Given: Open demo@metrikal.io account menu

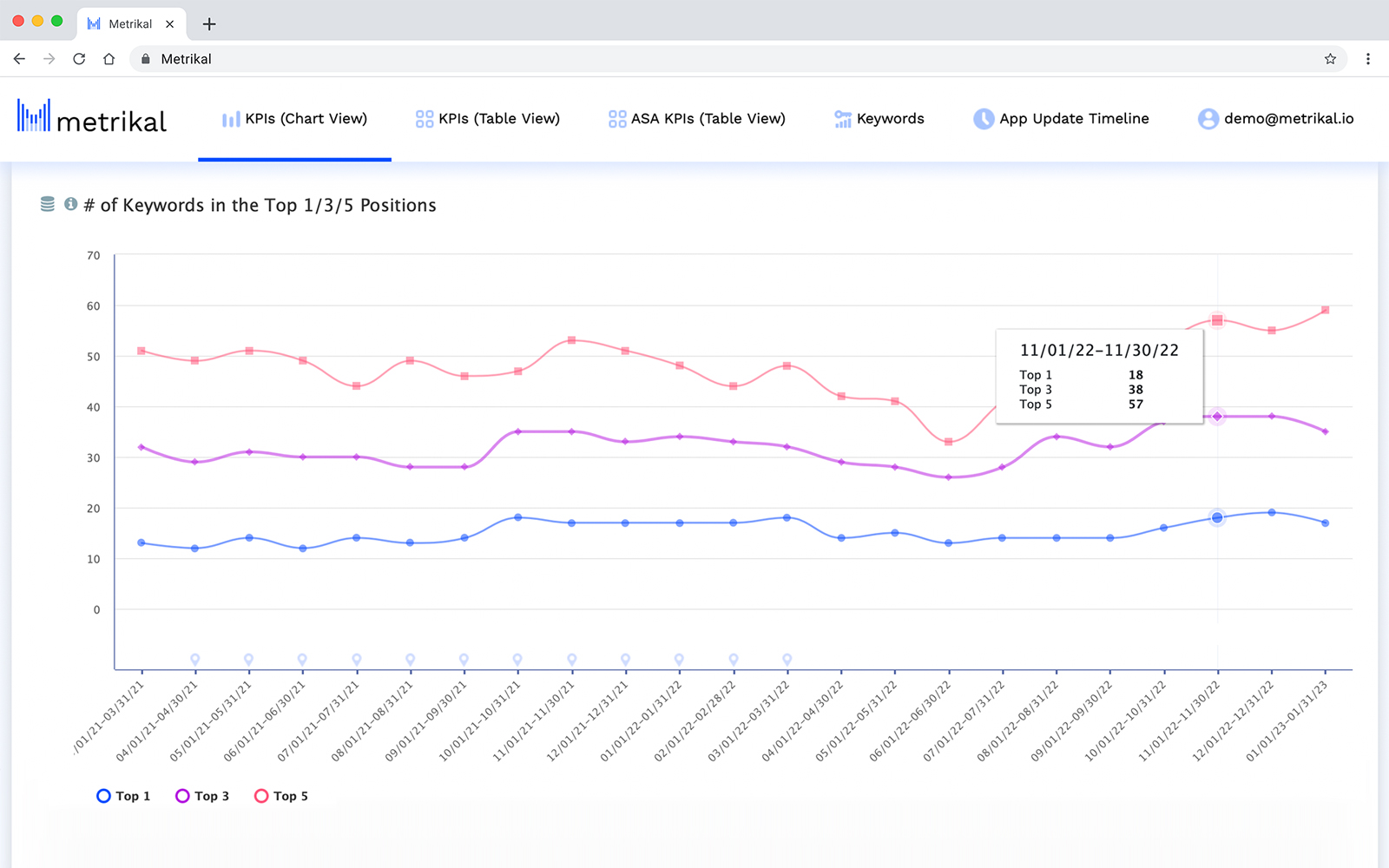Looking at the screenshot, I should [1275, 119].
